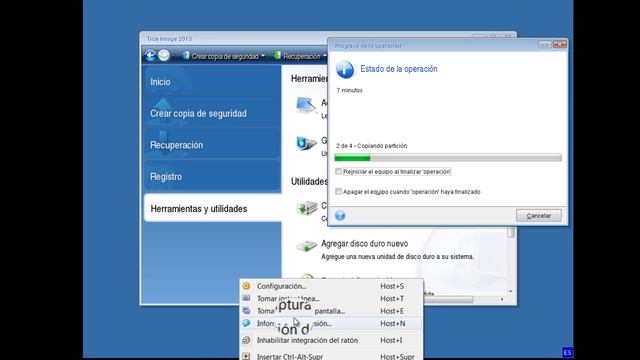Click the Agregar disco duro nuevo icon

pos(306,246)
